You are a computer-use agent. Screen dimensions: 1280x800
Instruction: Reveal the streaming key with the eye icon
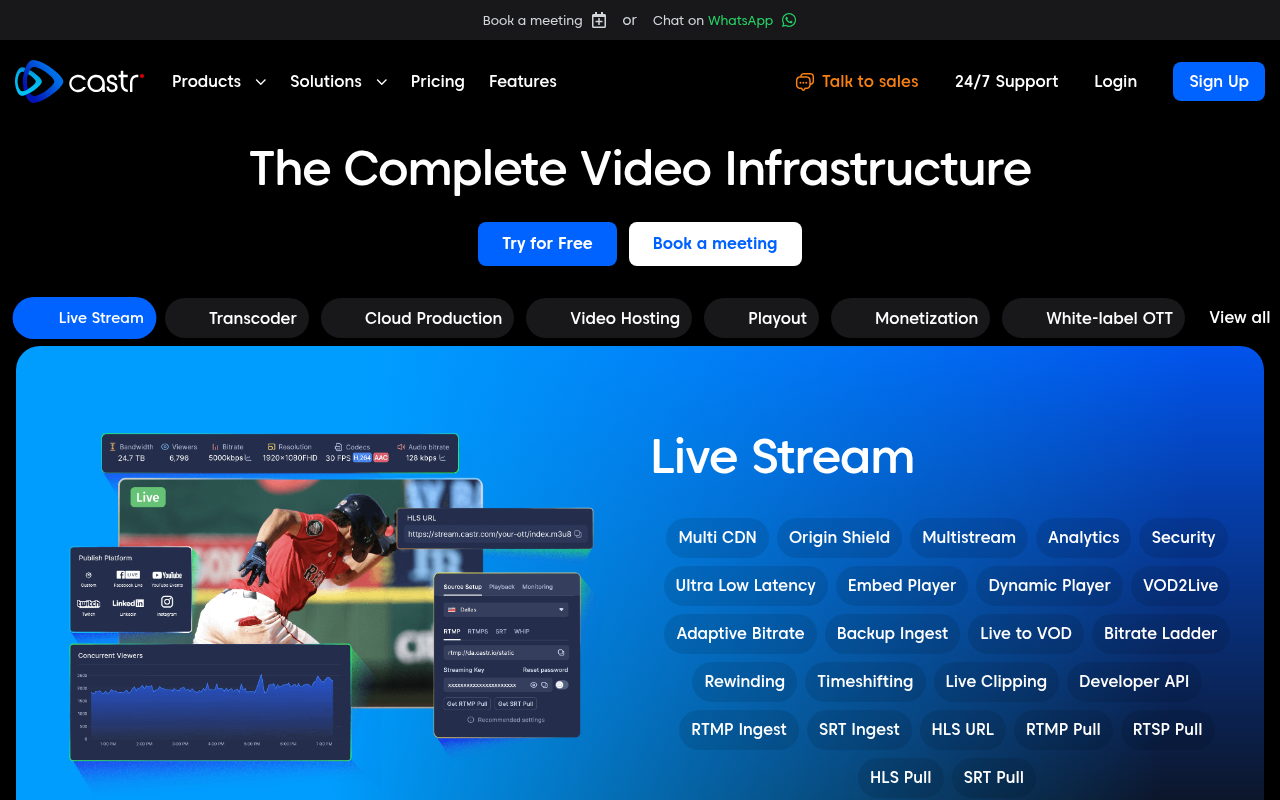pyautogui.click(x=533, y=685)
